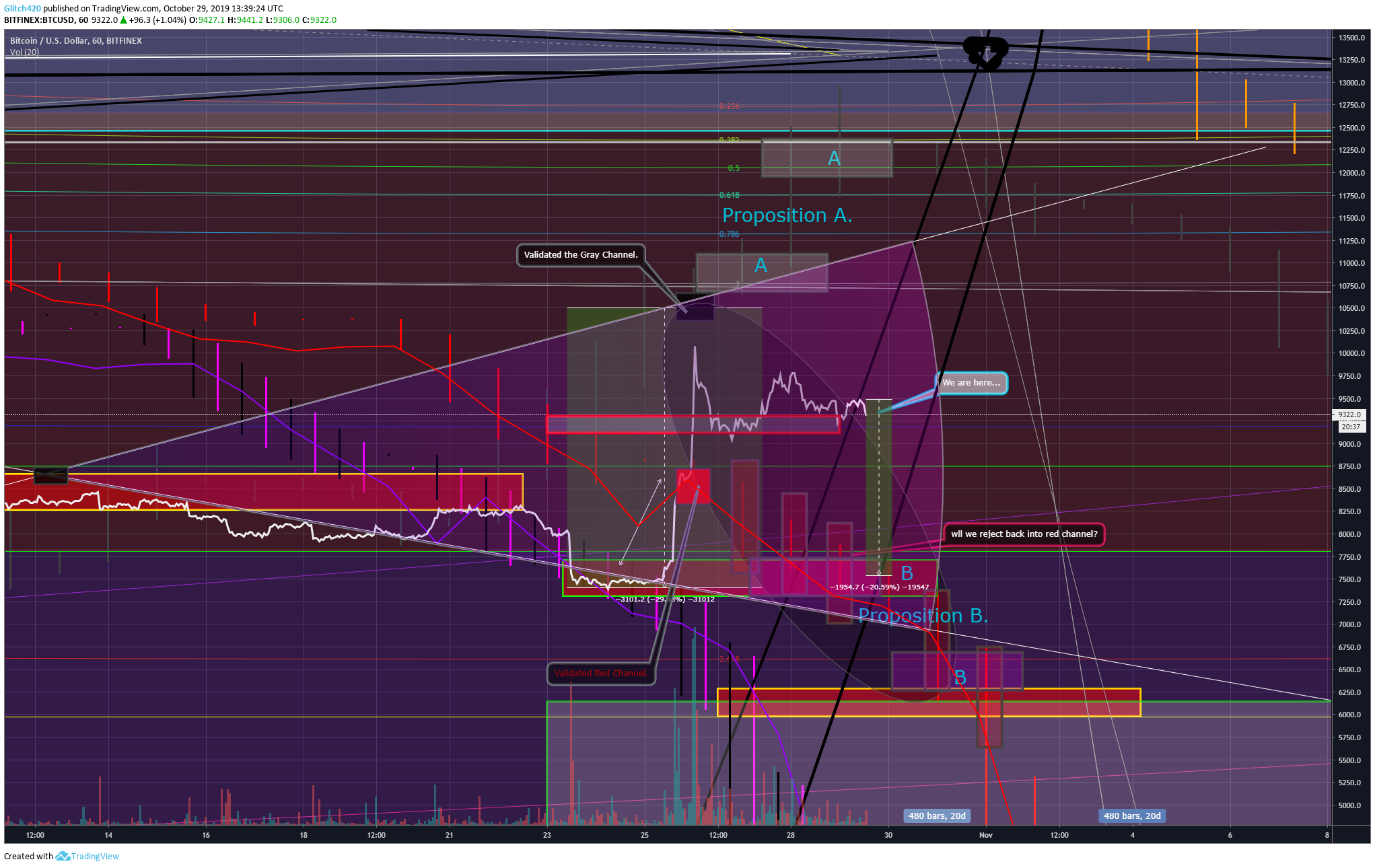Select the 'Validated the Gray Channel.' callout
The width and height of the screenshot is (1375, 868).
[581, 255]
